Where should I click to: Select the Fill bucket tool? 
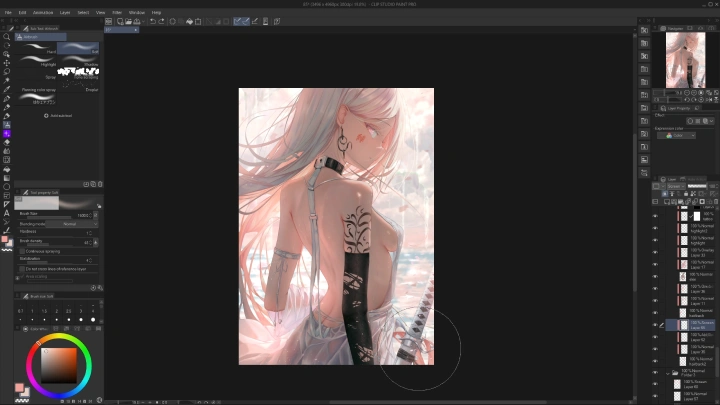6,169
